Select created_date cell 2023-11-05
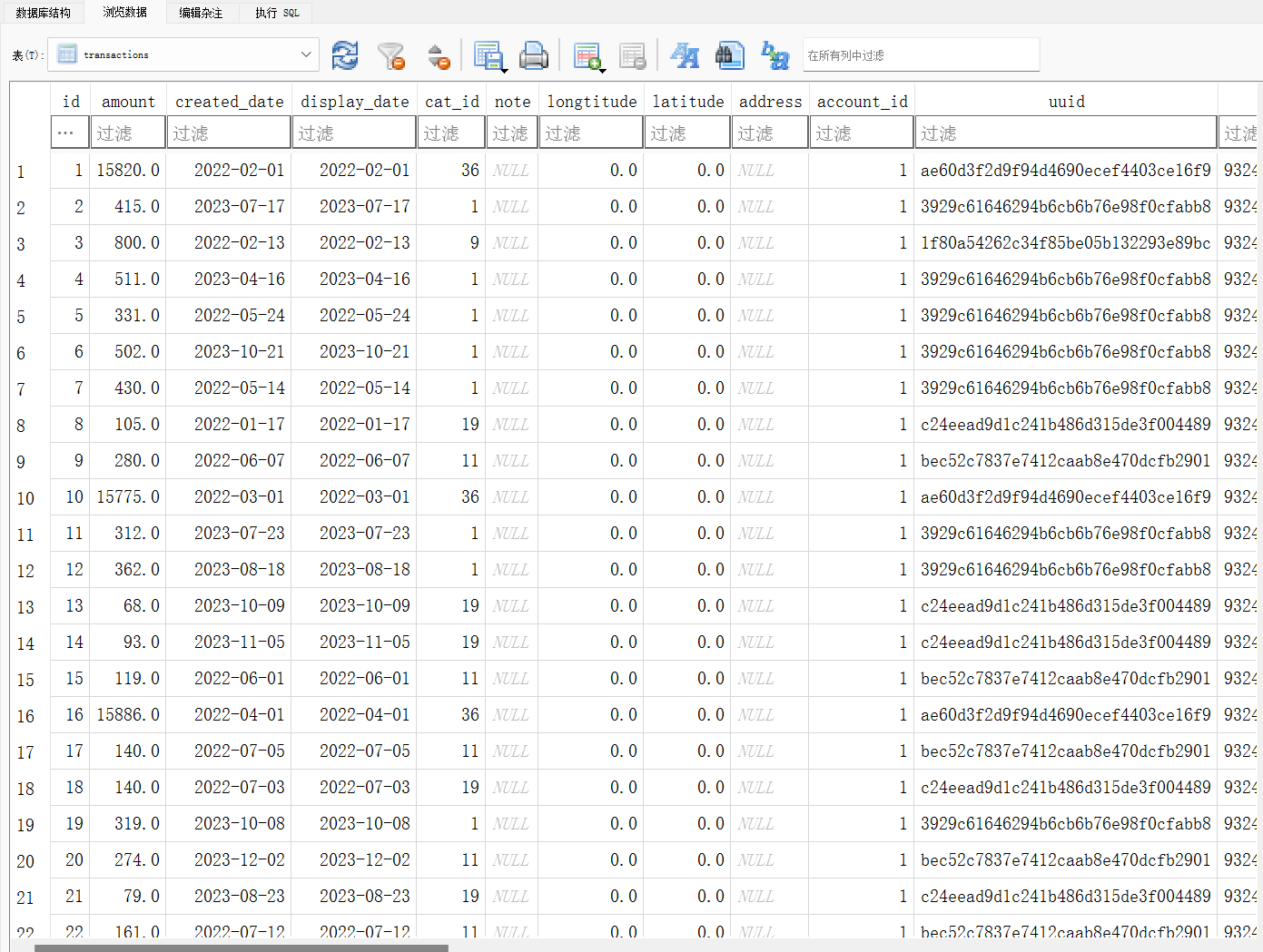Viewport: 1263px width, 952px height. pyautogui.click(x=230, y=642)
